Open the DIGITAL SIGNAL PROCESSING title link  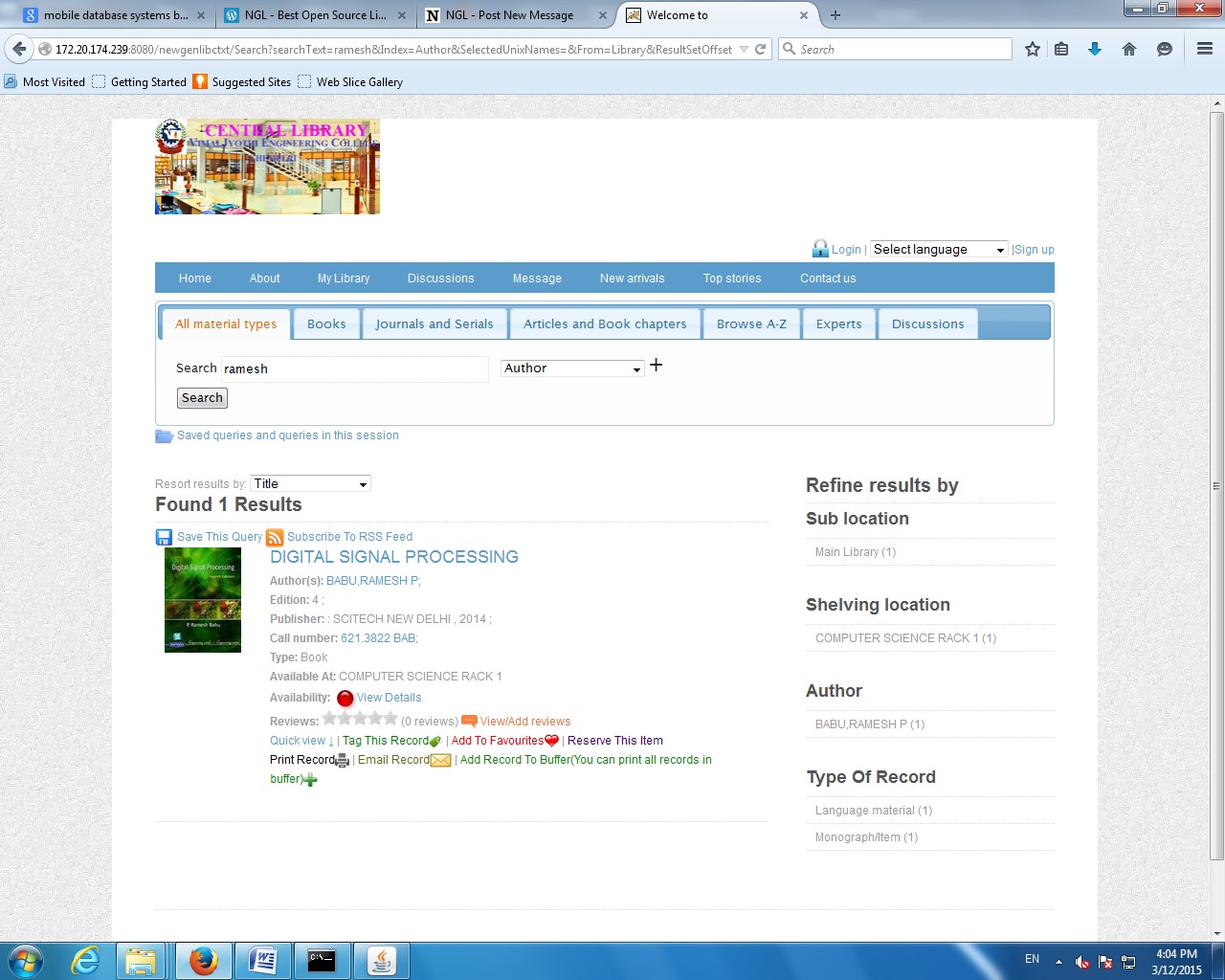[394, 557]
